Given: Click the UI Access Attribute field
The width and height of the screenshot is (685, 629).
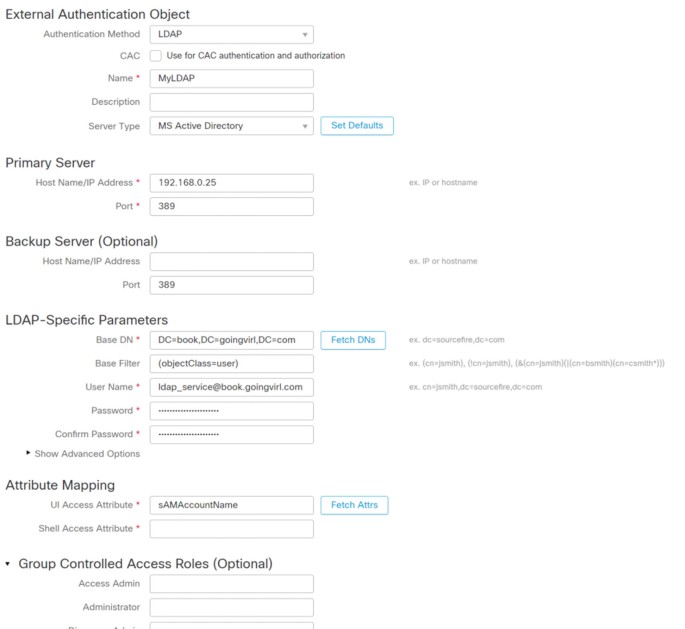Looking at the screenshot, I should coord(231,505).
